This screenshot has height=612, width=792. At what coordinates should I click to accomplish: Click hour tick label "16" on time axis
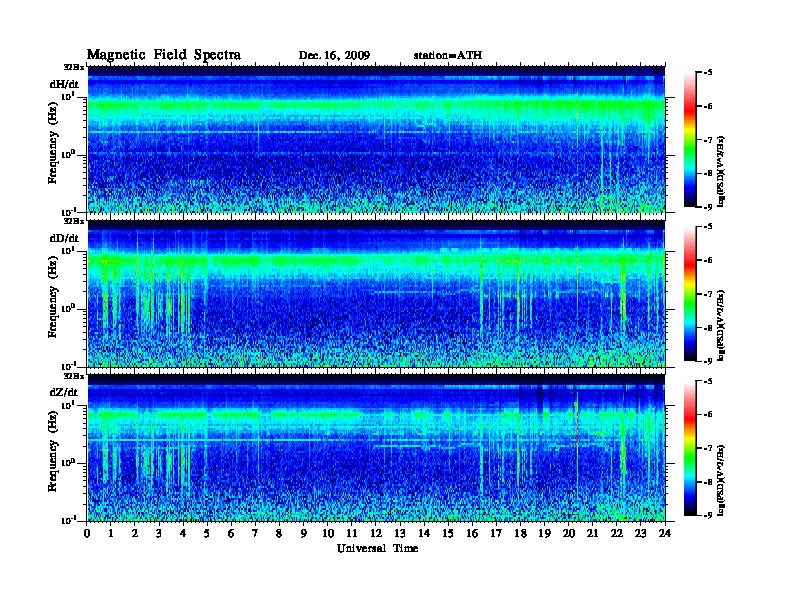472,533
